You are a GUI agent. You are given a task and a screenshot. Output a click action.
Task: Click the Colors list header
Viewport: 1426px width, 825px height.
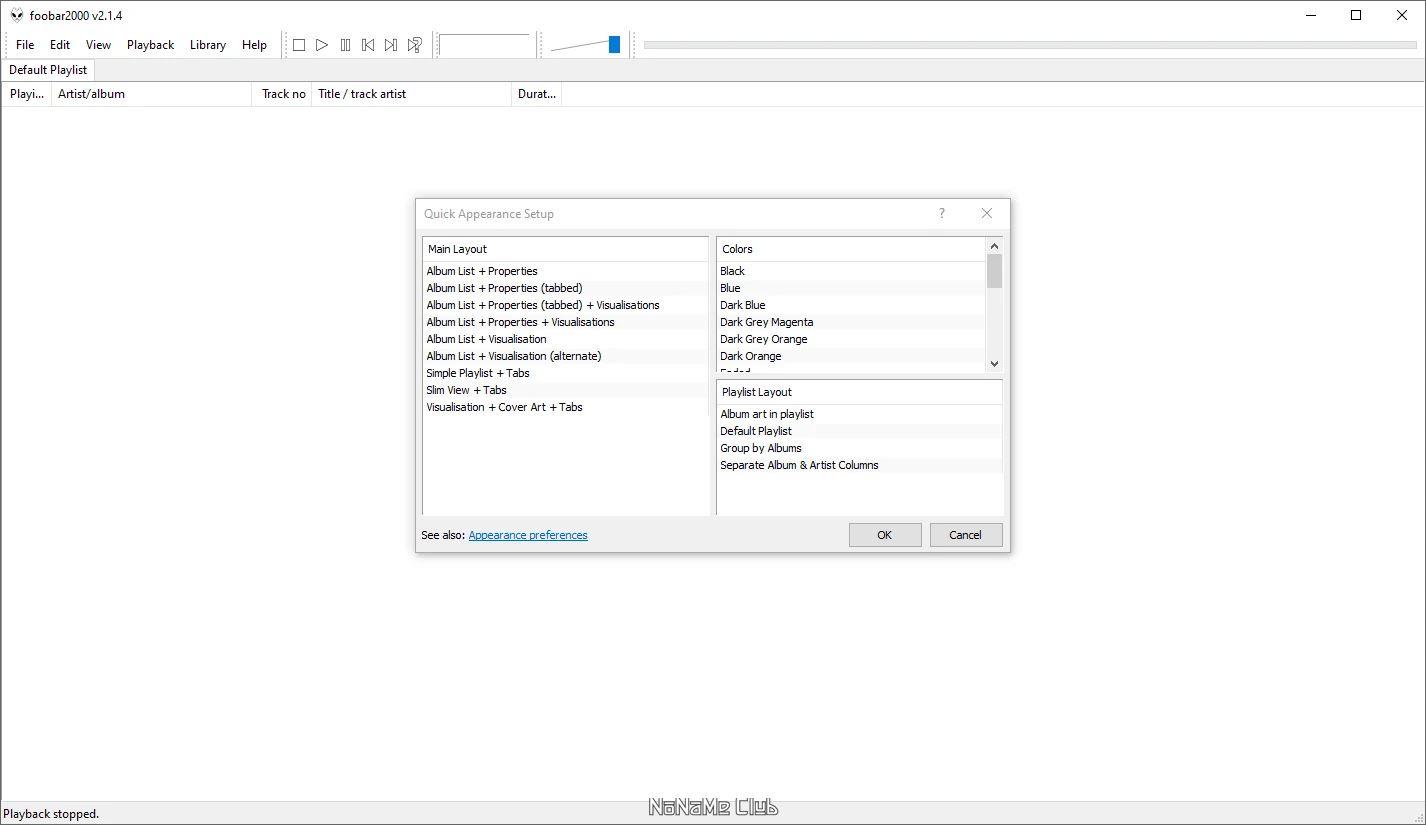[851, 249]
